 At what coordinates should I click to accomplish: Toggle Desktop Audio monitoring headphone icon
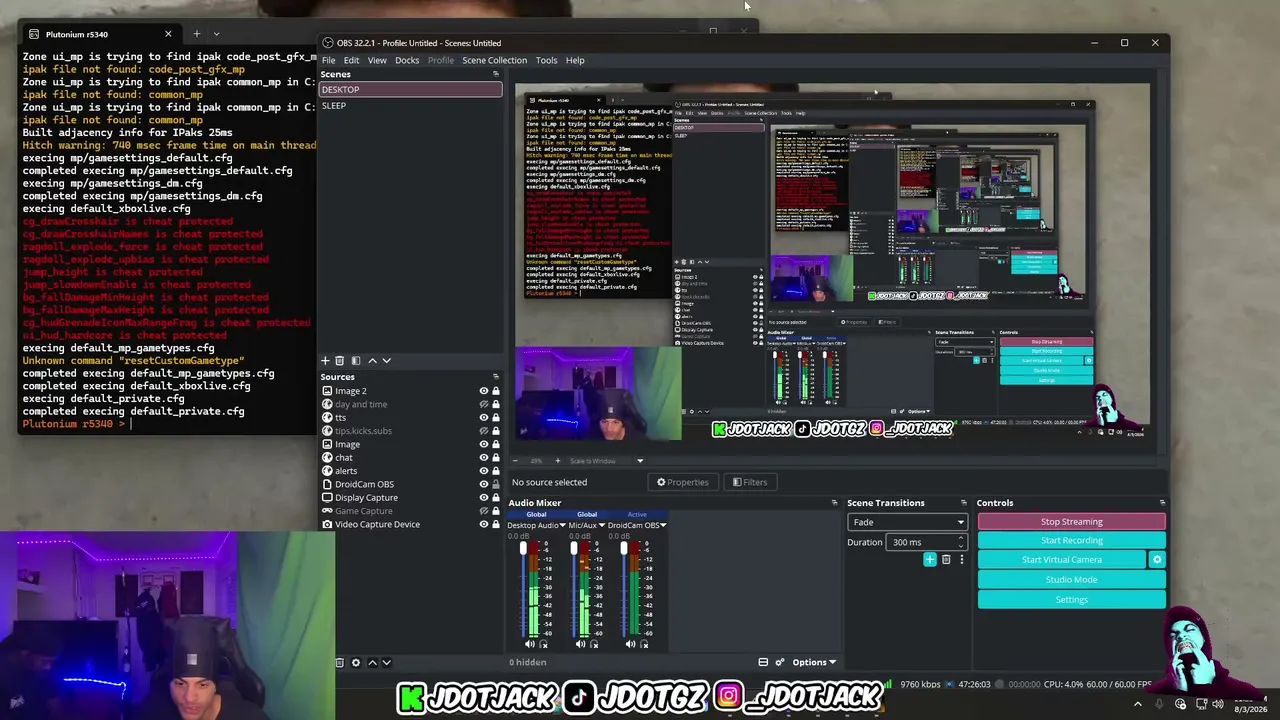pyautogui.click(x=544, y=644)
